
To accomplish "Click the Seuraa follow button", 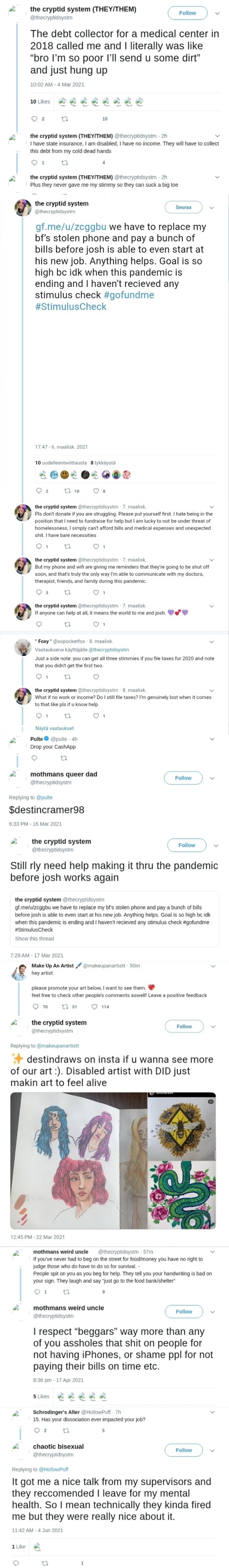I will 183,208.
